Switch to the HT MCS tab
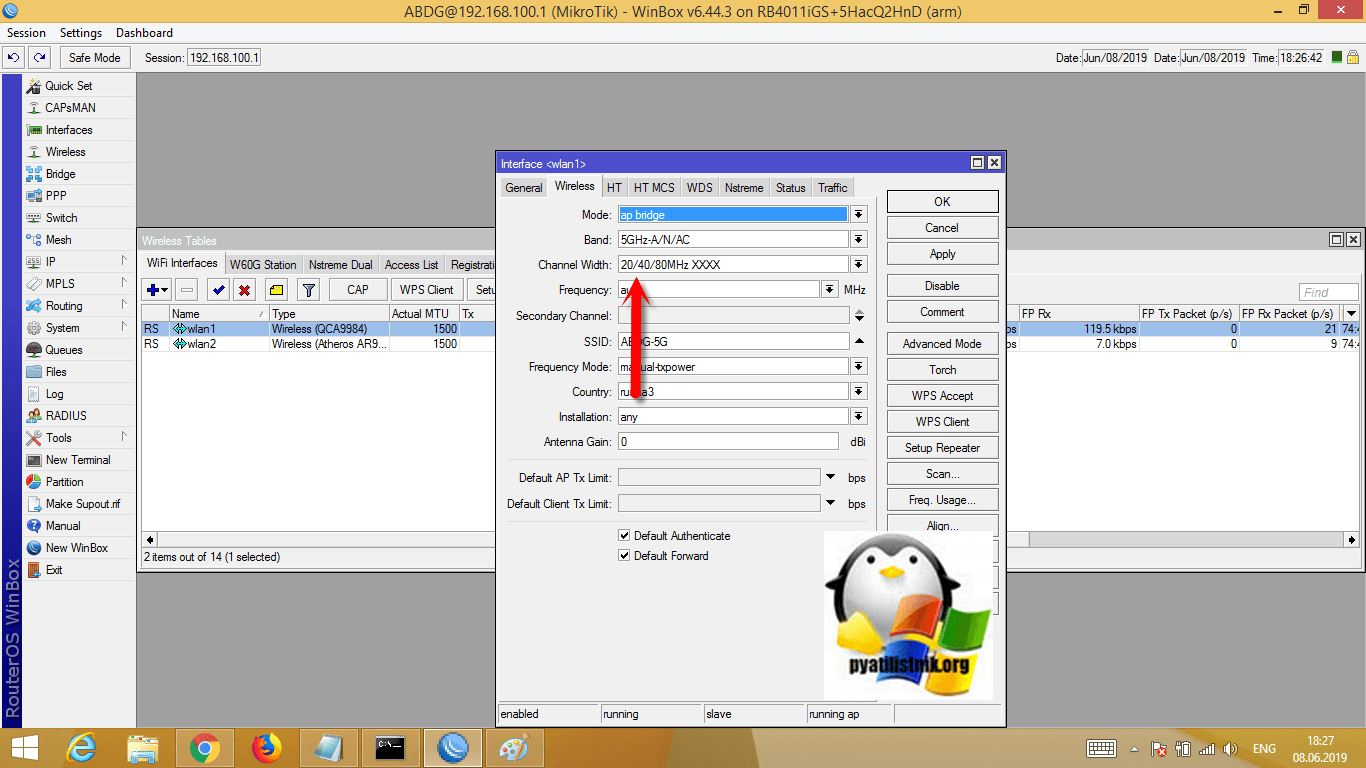Image resolution: width=1366 pixels, height=768 pixels. pyautogui.click(x=654, y=188)
